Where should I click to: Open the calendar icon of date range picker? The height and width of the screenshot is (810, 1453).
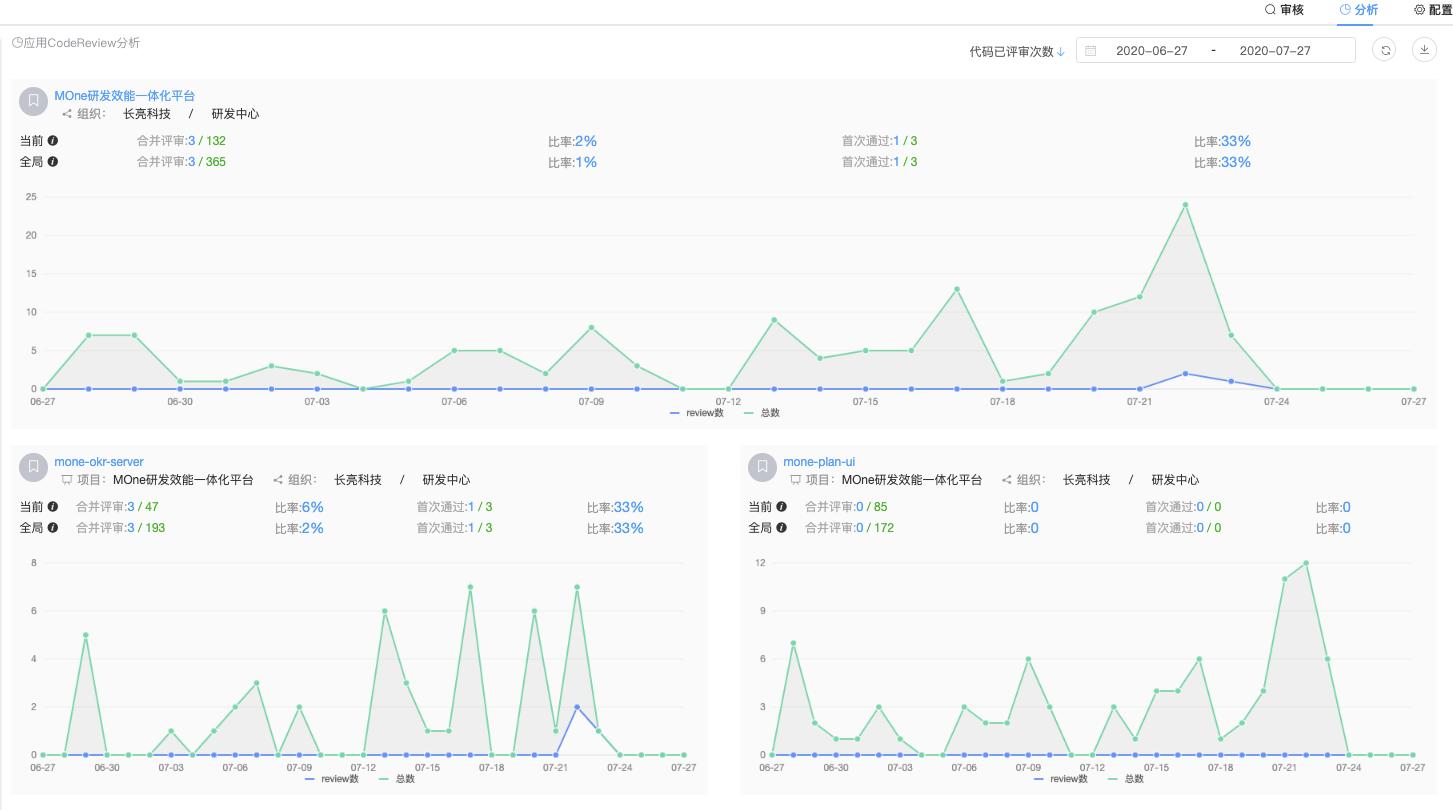1091,50
